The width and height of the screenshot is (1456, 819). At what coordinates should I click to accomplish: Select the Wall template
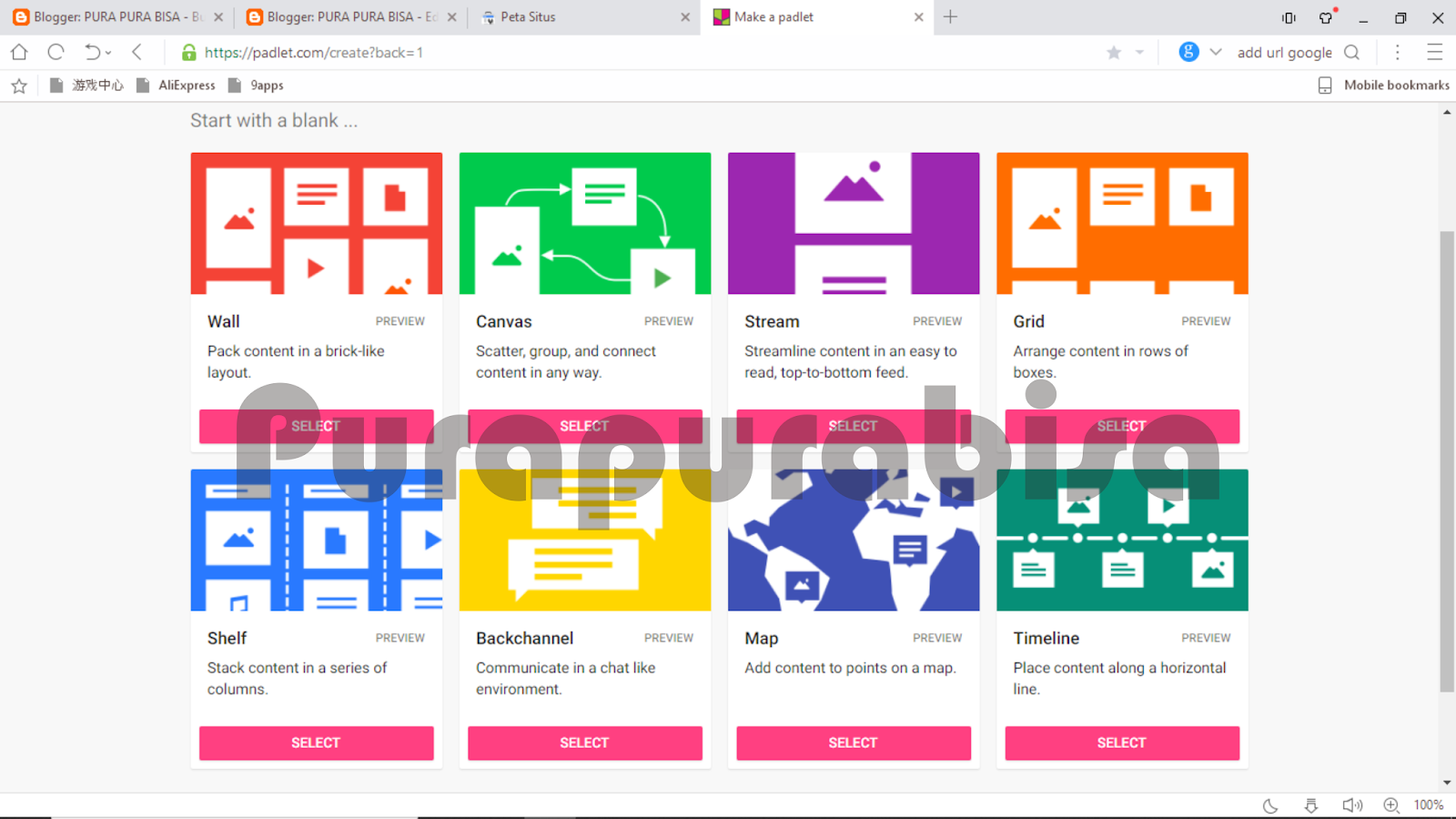(x=316, y=426)
